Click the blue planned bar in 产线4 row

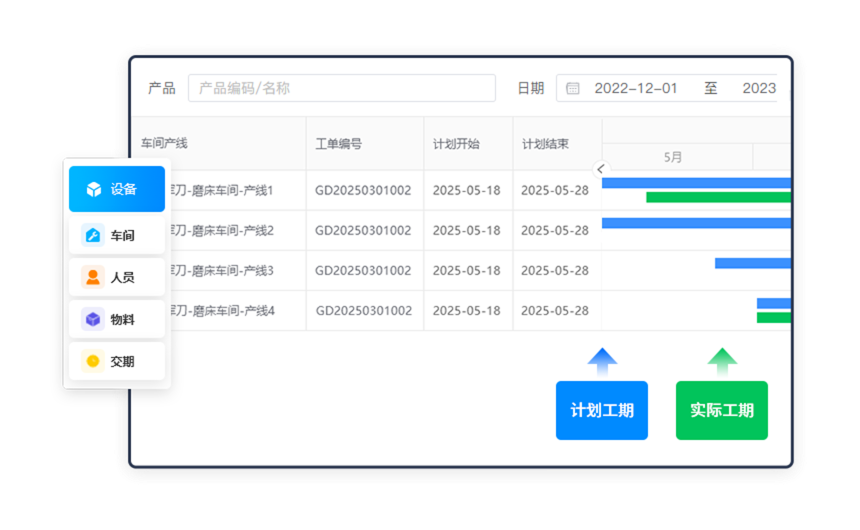(774, 303)
